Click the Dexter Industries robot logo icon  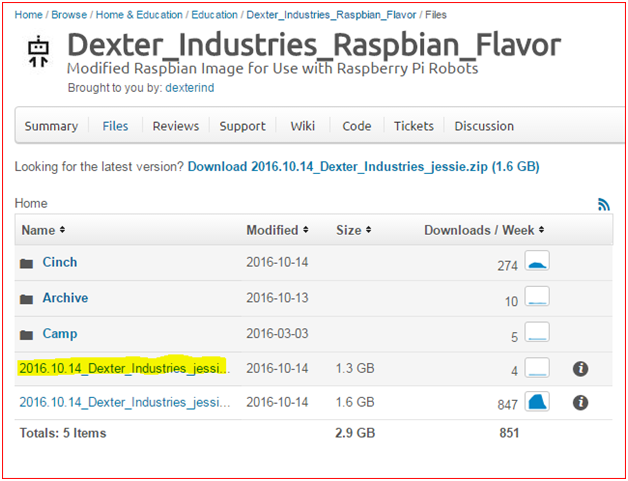pos(38,52)
